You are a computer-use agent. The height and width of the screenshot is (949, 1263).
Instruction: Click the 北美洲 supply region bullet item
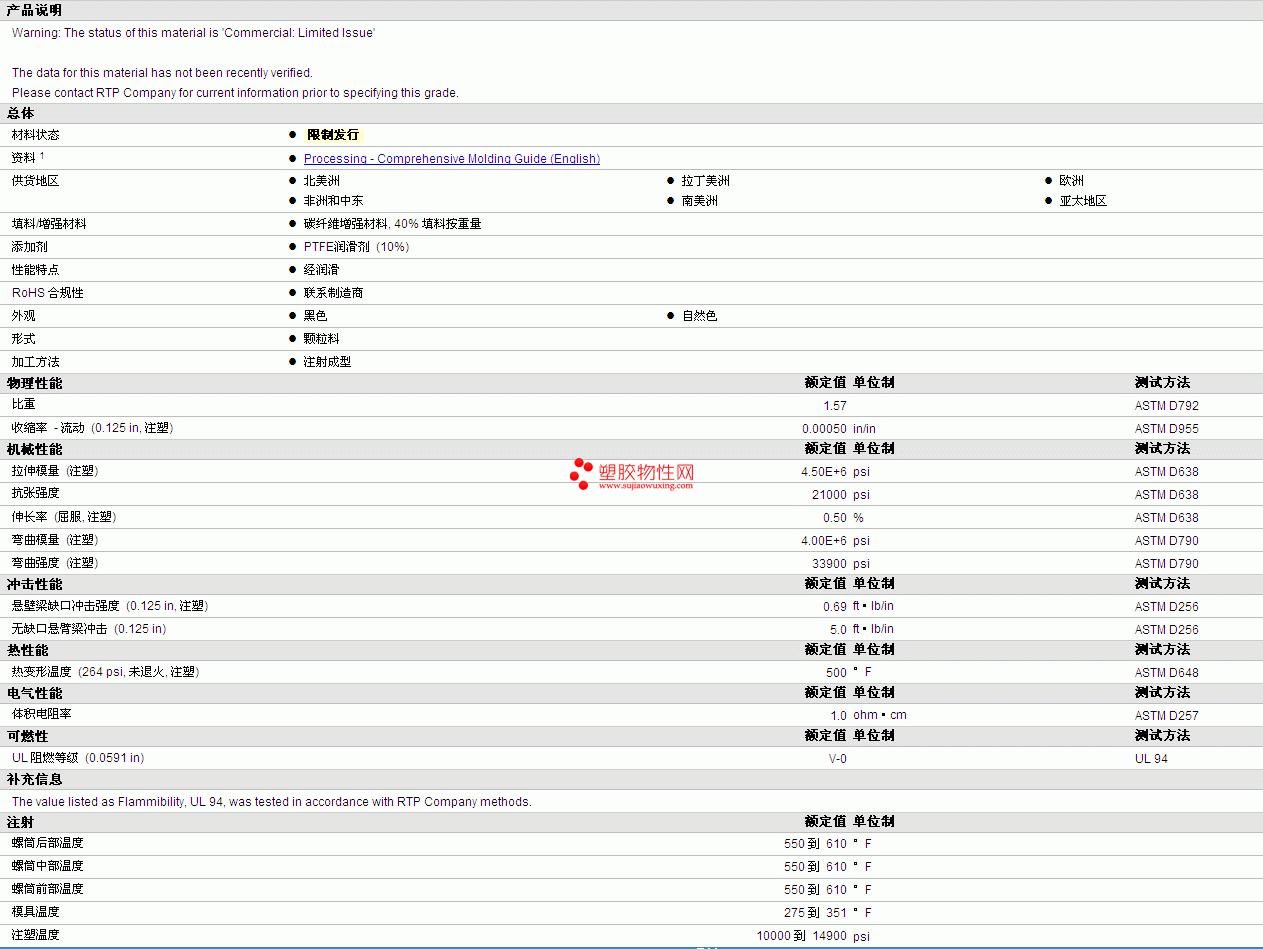pos(321,181)
